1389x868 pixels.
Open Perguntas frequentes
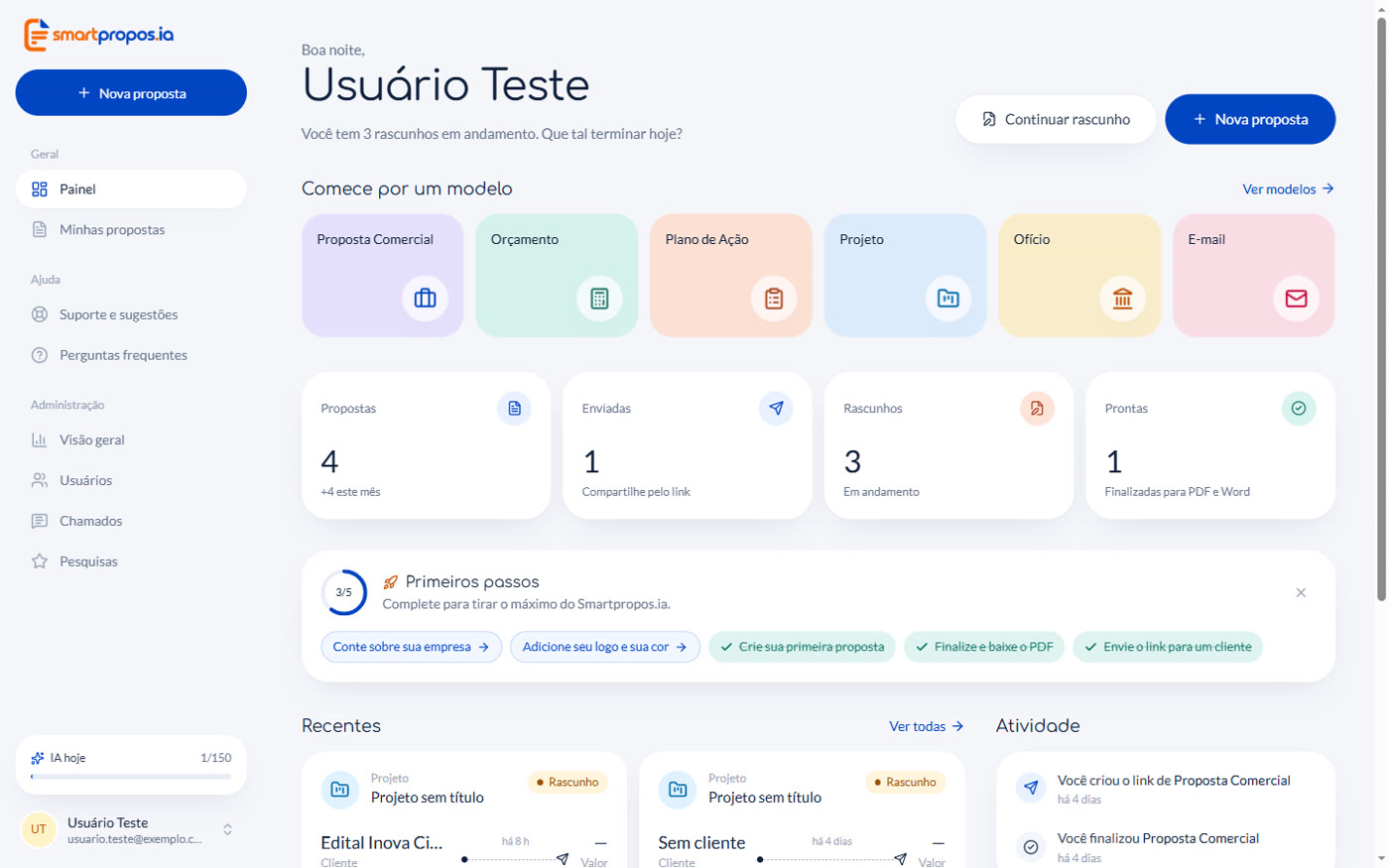(131, 355)
